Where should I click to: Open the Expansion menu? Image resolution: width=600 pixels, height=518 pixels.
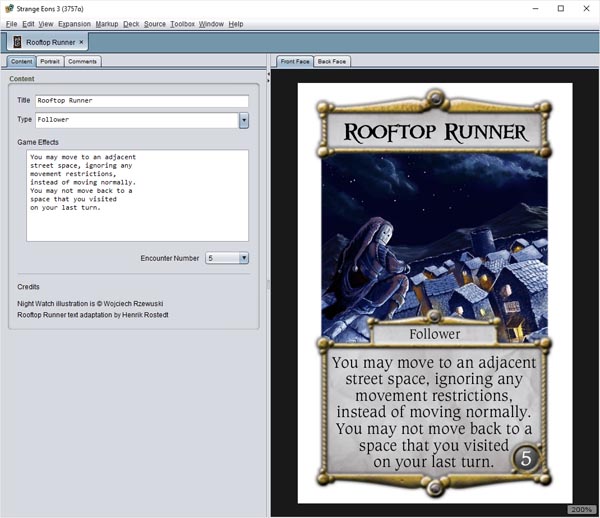click(x=74, y=24)
